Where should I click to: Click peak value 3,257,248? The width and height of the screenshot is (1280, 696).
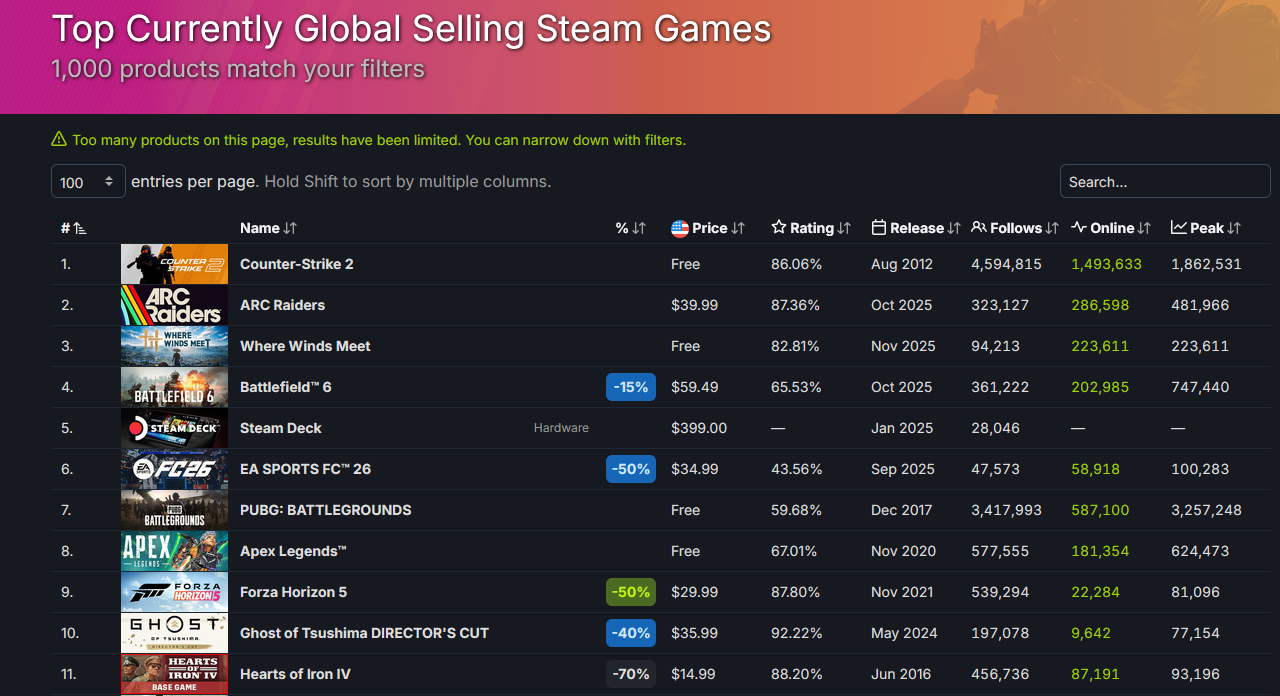click(x=1206, y=510)
